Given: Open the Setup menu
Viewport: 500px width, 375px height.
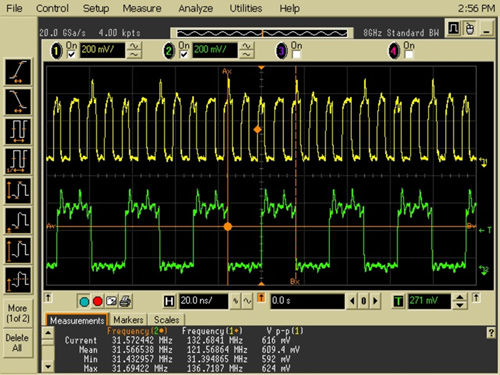Looking at the screenshot, I should [96, 8].
